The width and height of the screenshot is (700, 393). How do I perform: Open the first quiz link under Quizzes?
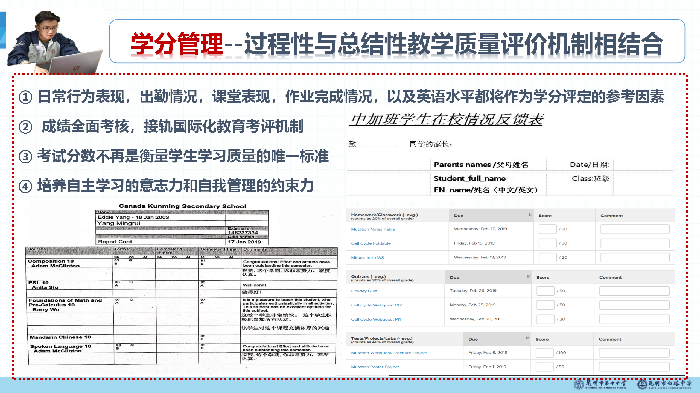coord(364,291)
